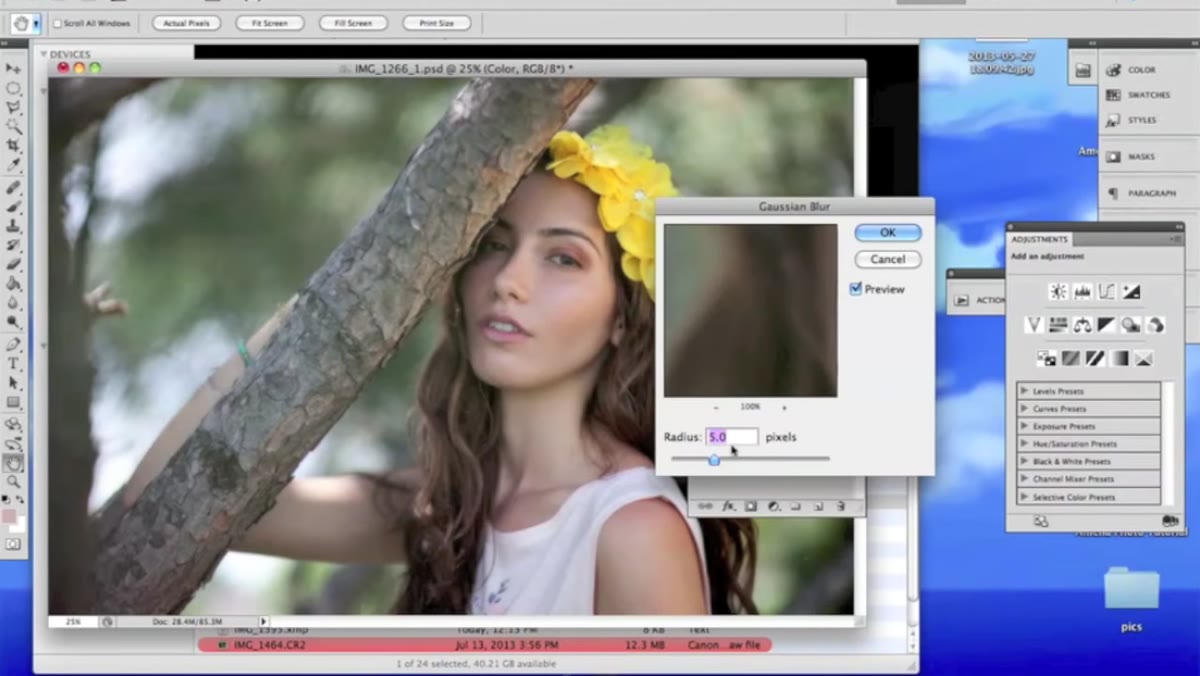
Task: Select the Lasso tool in toolbar
Action: [x=13, y=107]
